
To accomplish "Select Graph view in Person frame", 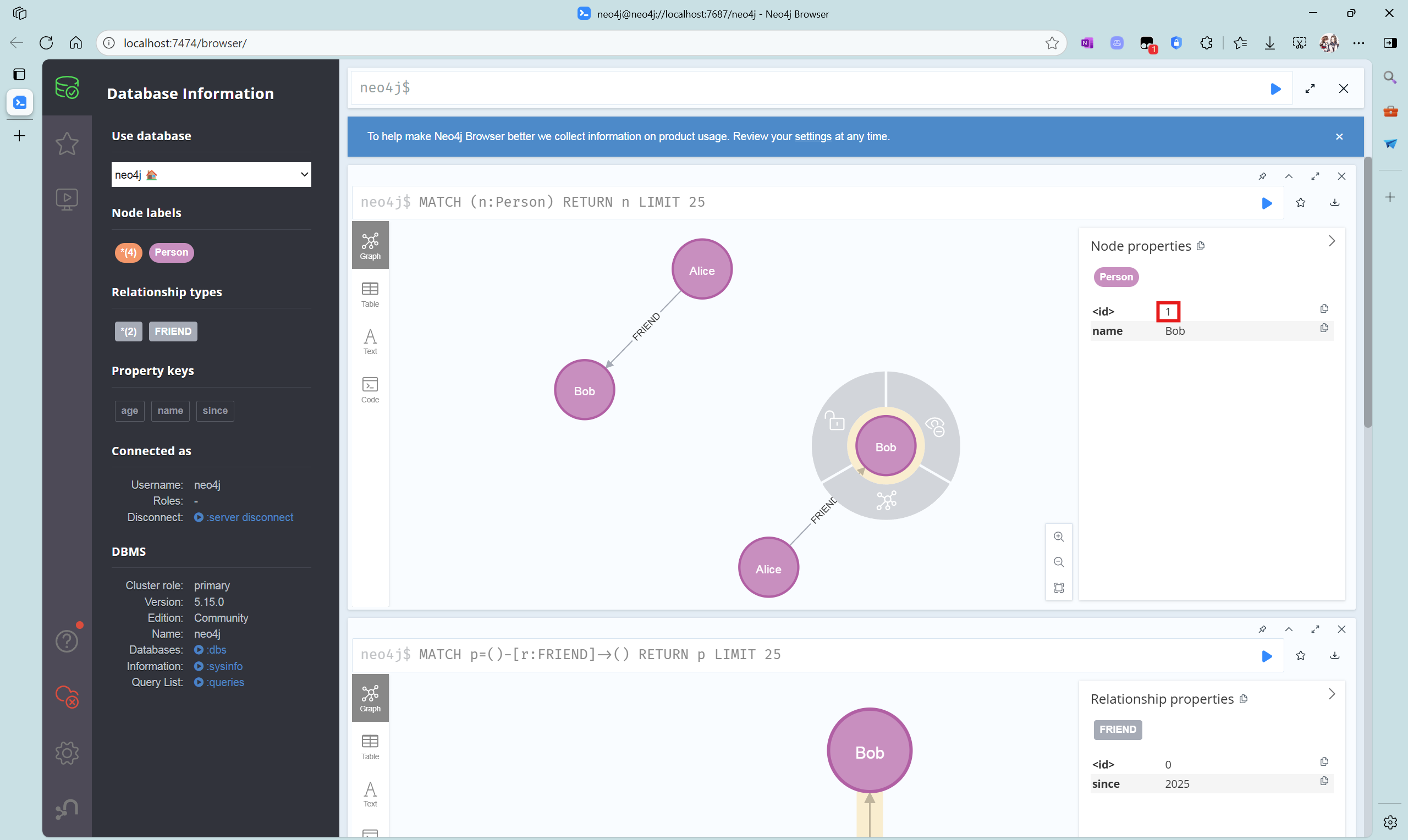I will 370,246.
